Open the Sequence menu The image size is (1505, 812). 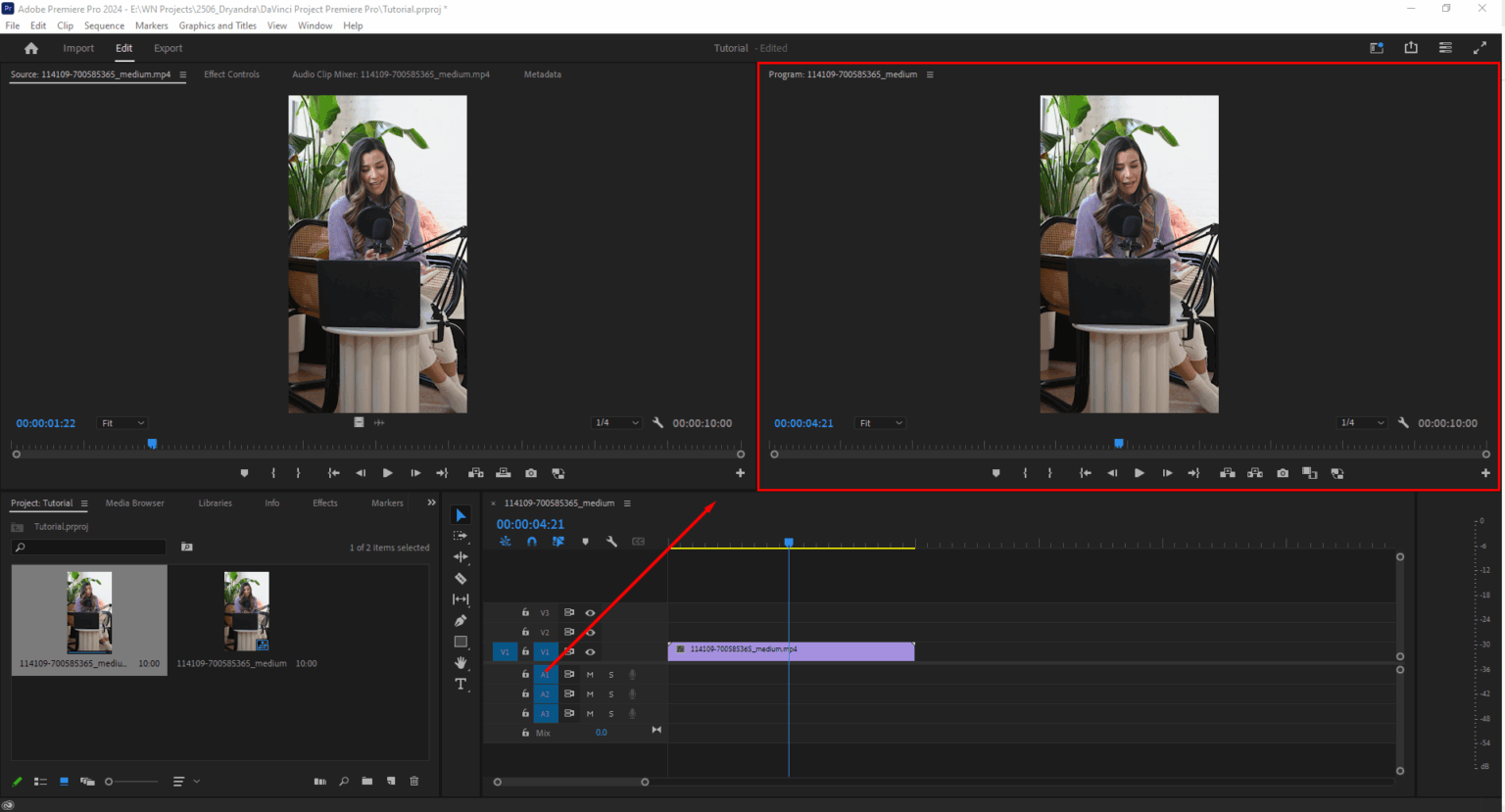[104, 25]
